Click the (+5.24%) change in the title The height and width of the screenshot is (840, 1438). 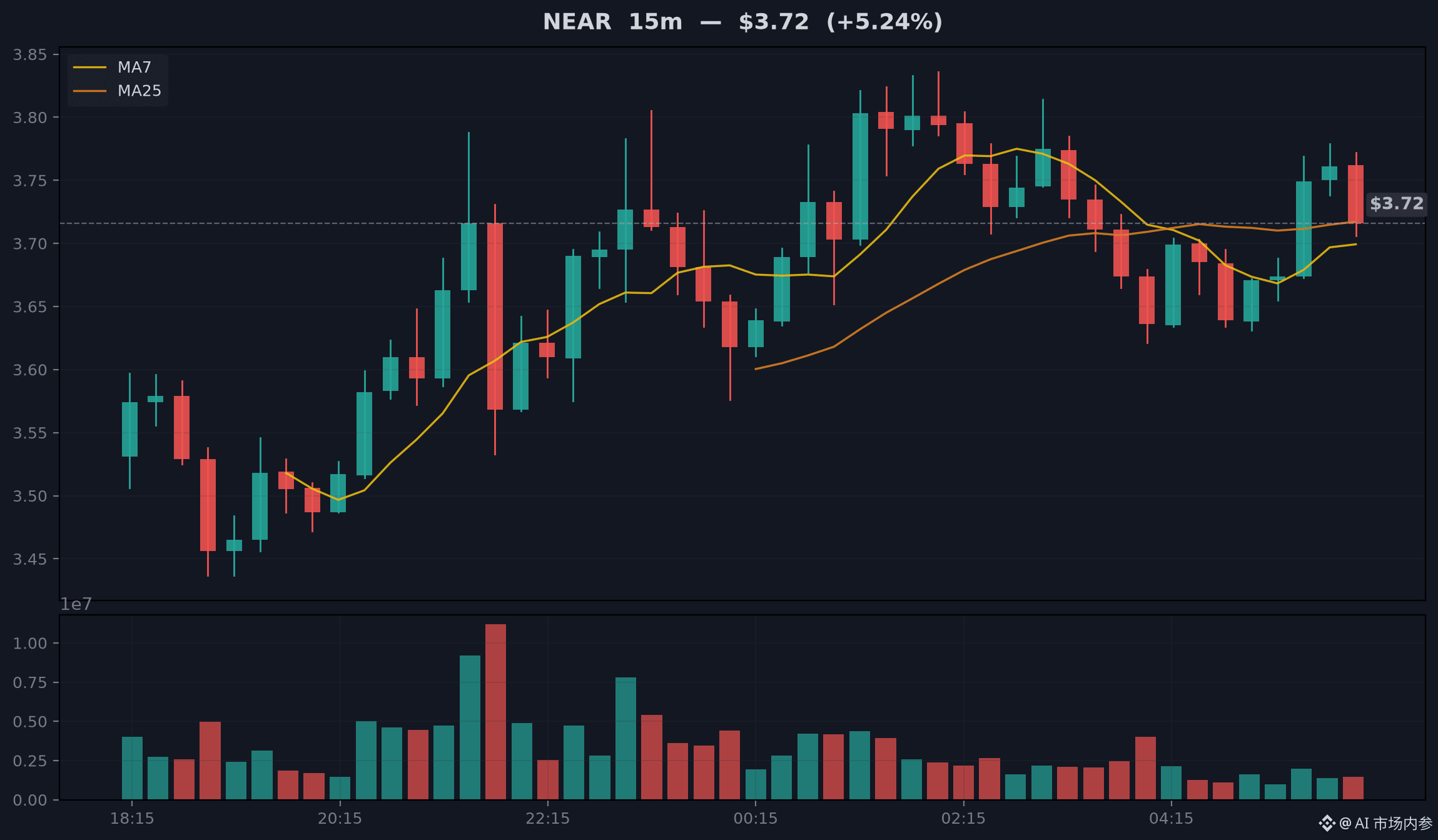(x=884, y=22)
